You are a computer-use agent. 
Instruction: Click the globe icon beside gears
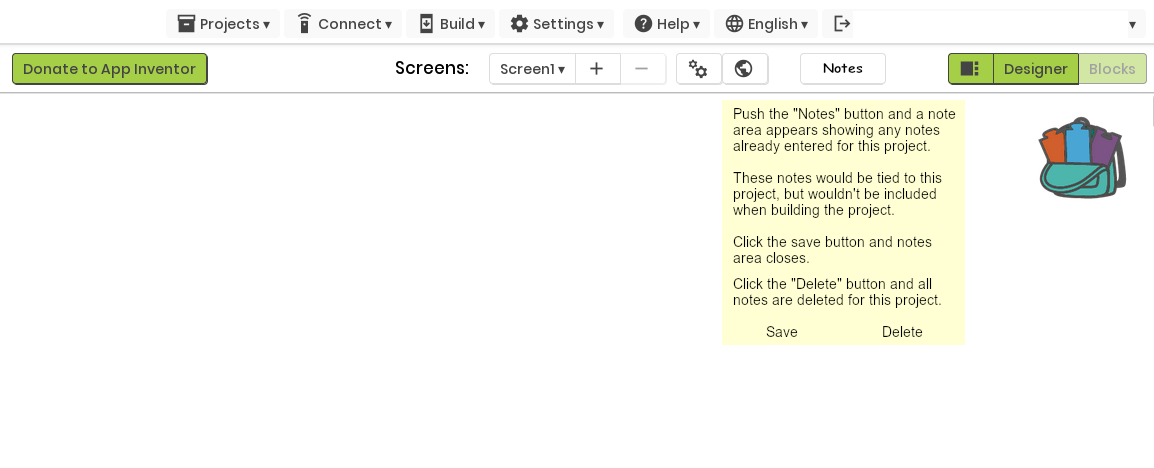coord(744,69)
